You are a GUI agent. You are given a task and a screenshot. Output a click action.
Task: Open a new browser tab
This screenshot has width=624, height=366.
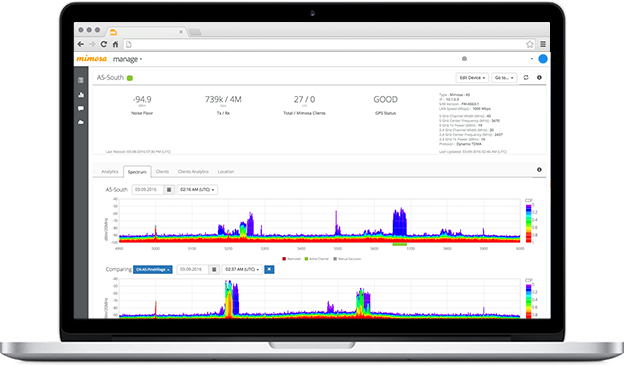pos(195,32)
